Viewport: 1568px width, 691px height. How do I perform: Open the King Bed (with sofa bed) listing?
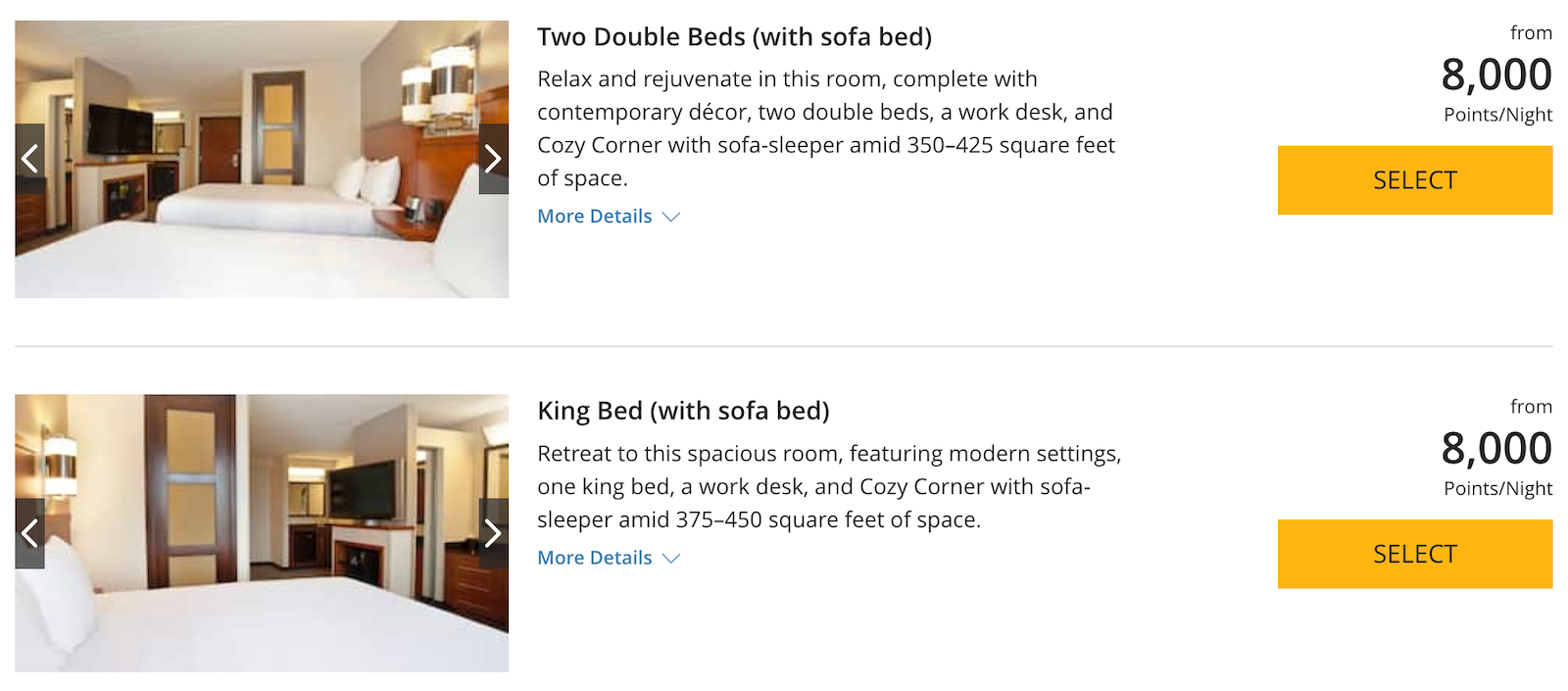point(683,411)
